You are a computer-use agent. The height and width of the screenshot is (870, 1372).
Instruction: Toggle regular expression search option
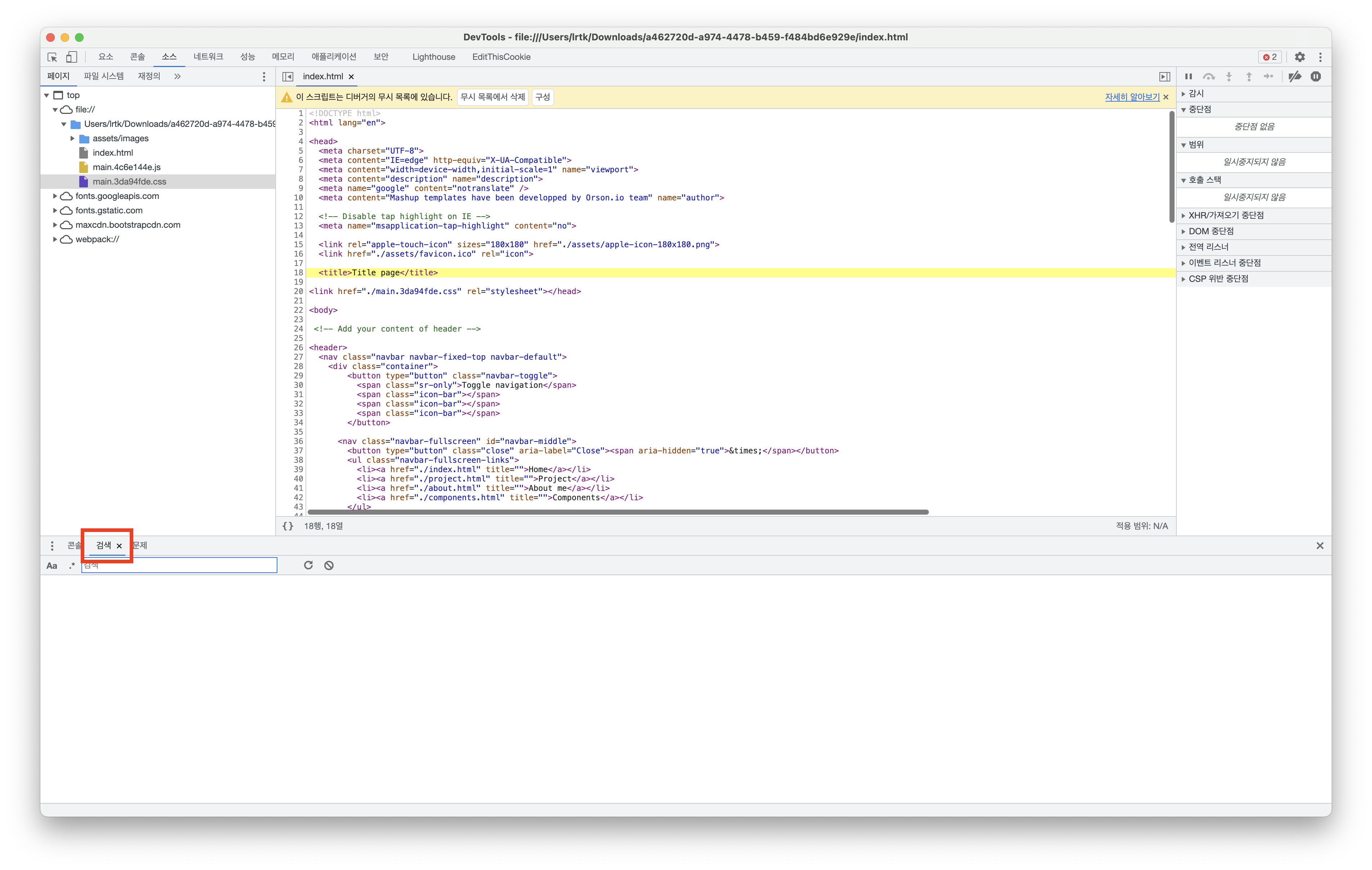click(72, 565)
